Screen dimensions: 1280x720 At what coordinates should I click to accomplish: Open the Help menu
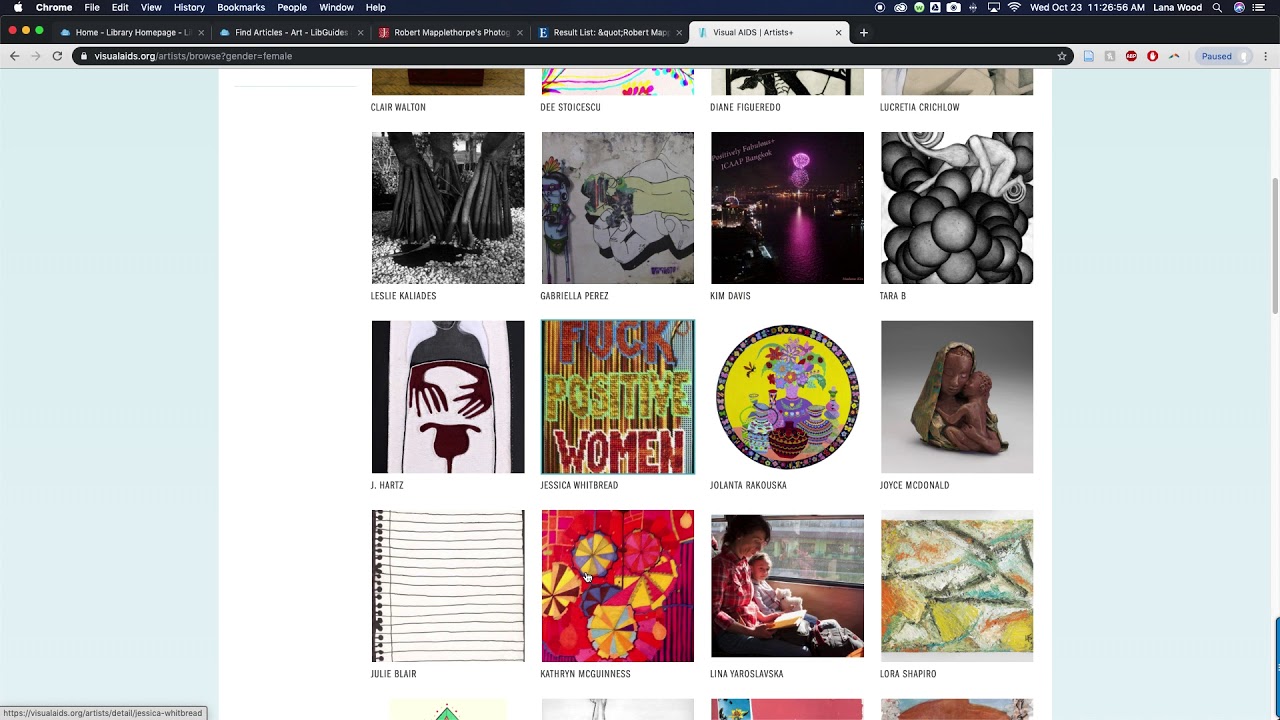coord(376,7)
